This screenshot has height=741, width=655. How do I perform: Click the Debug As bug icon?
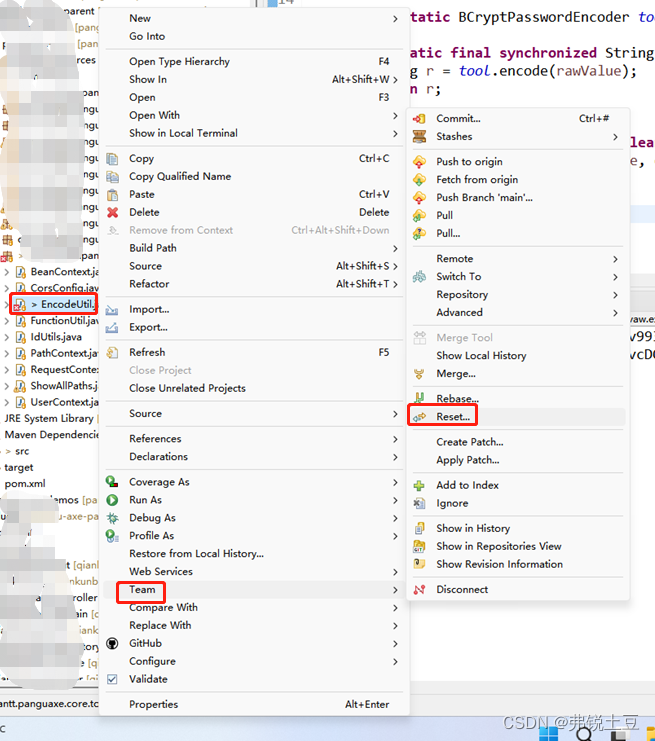tap(112, 518)
